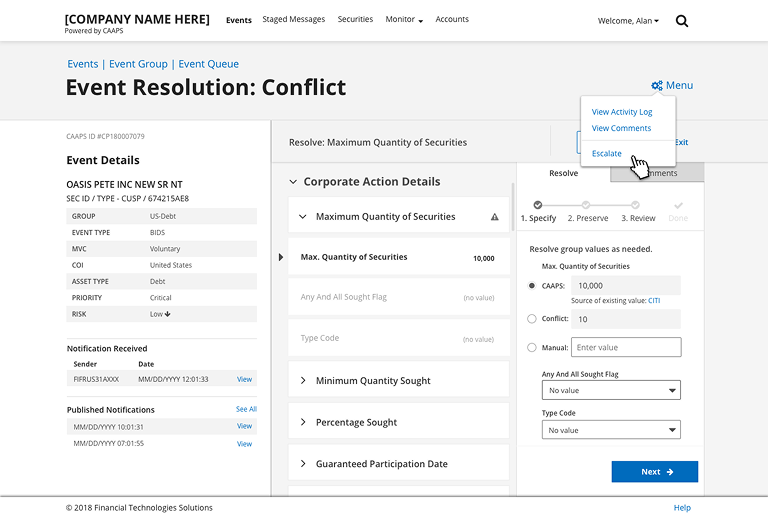Open Any And All Sought Flag dropdown
This screenshot has width=768, height=519.
pyautogui.click(x=611, y=390)
